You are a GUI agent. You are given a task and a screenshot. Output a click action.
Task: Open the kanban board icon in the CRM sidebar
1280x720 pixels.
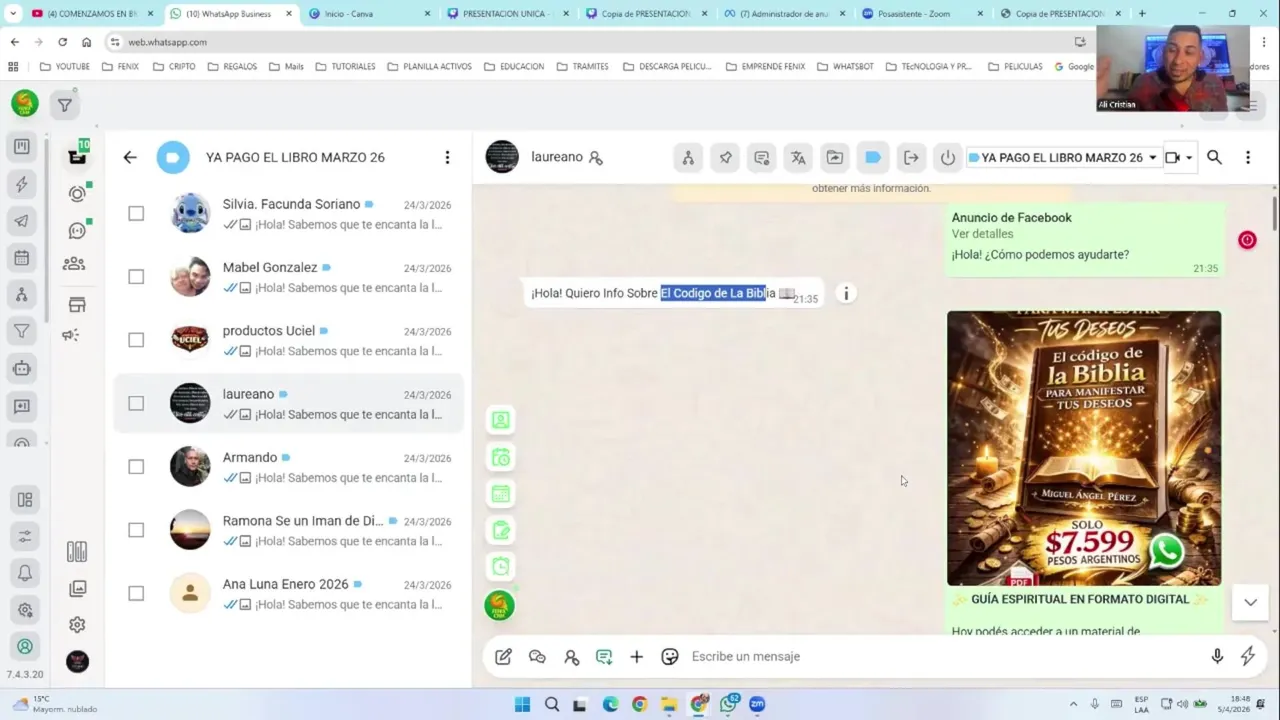[x=22, y=147]
